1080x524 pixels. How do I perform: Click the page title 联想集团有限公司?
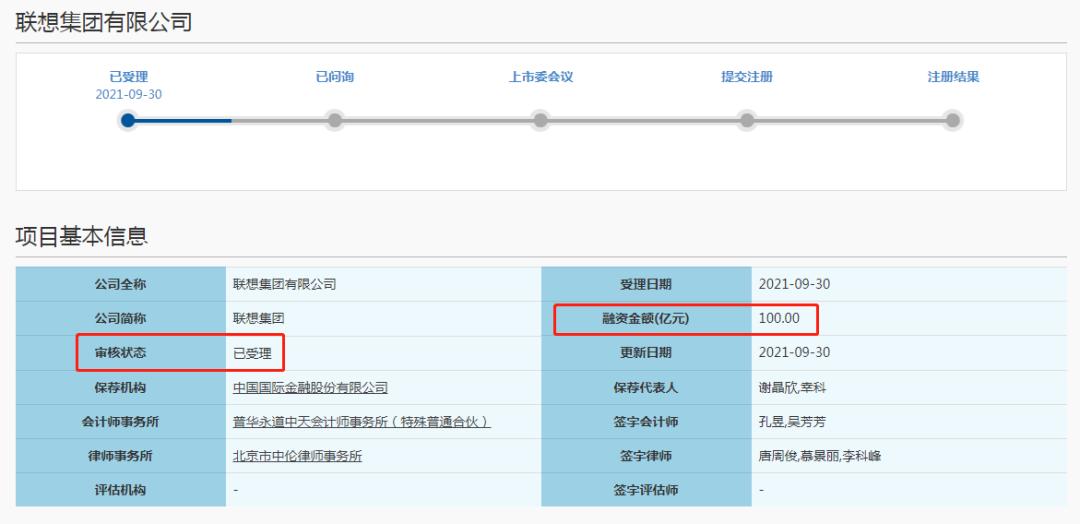tap(103, 23)
